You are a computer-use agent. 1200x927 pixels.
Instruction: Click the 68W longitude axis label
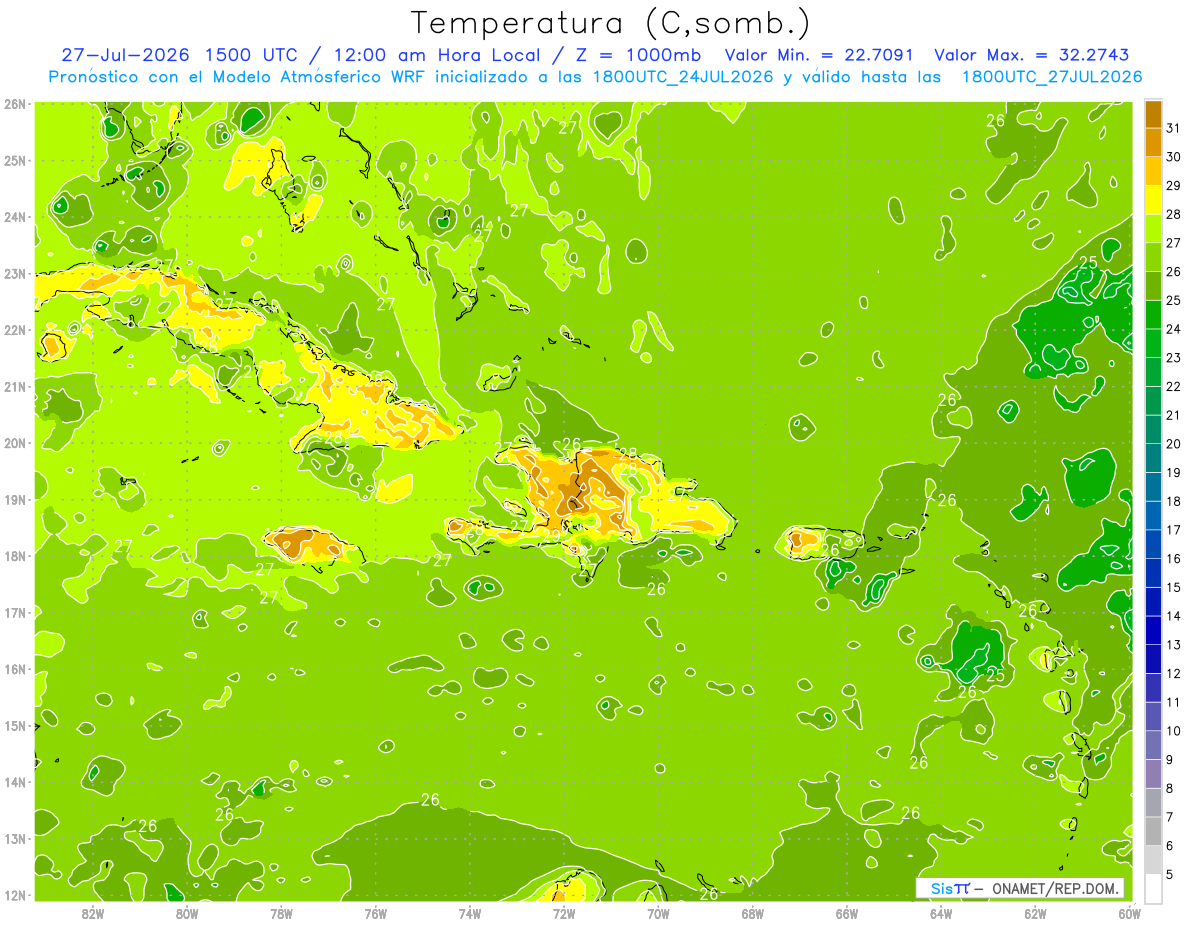(x=753, y=913)
